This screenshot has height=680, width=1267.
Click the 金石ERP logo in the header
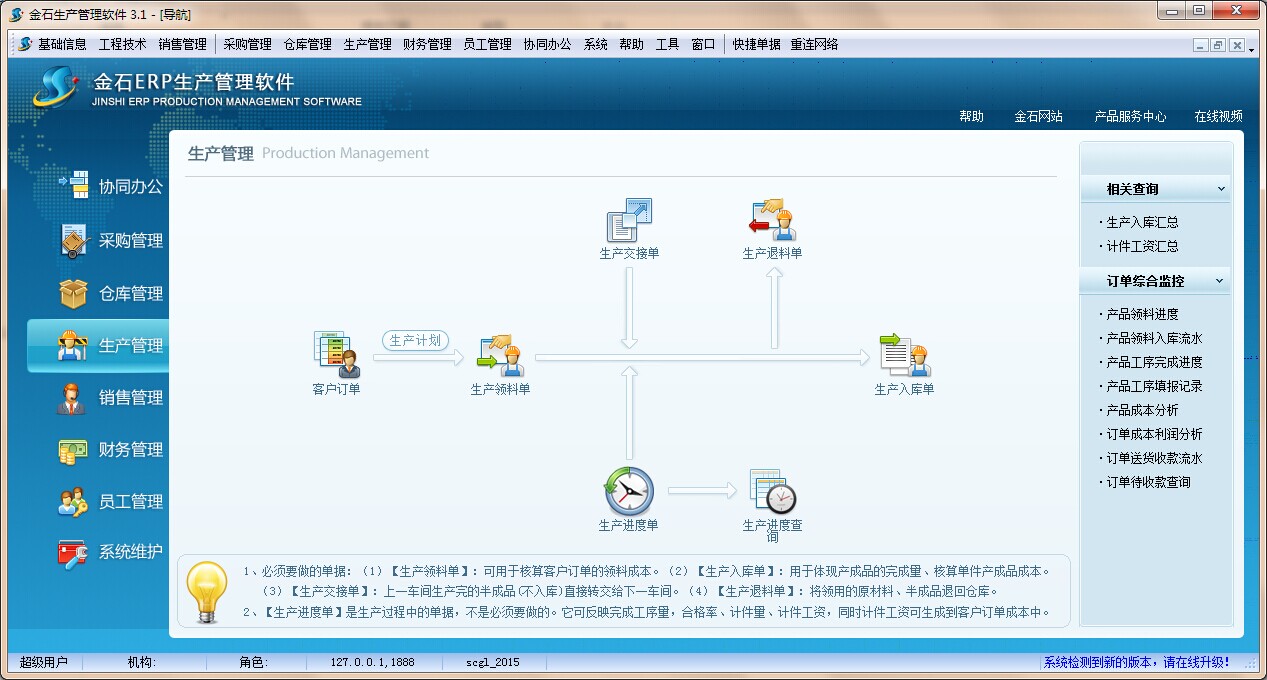(x=57, y=87)
